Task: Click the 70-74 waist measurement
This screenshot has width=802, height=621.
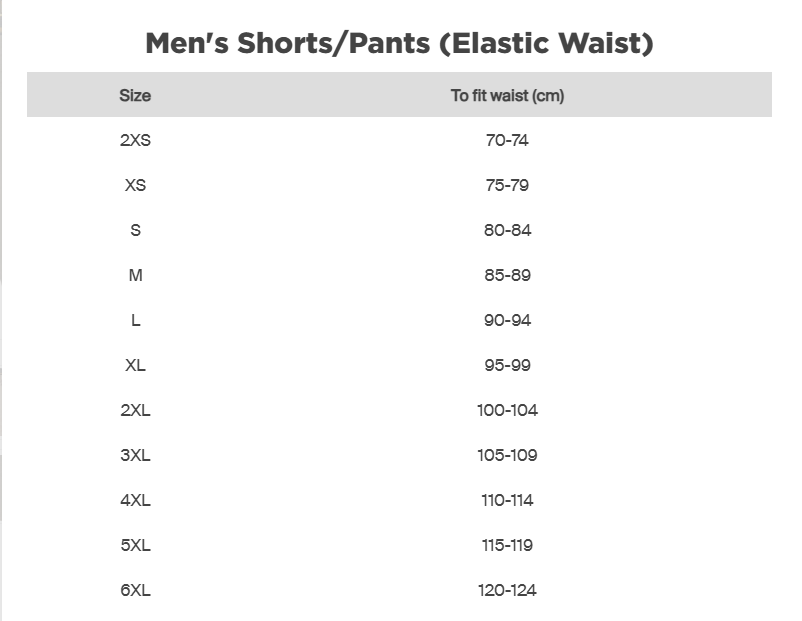Action: [507, 141]
